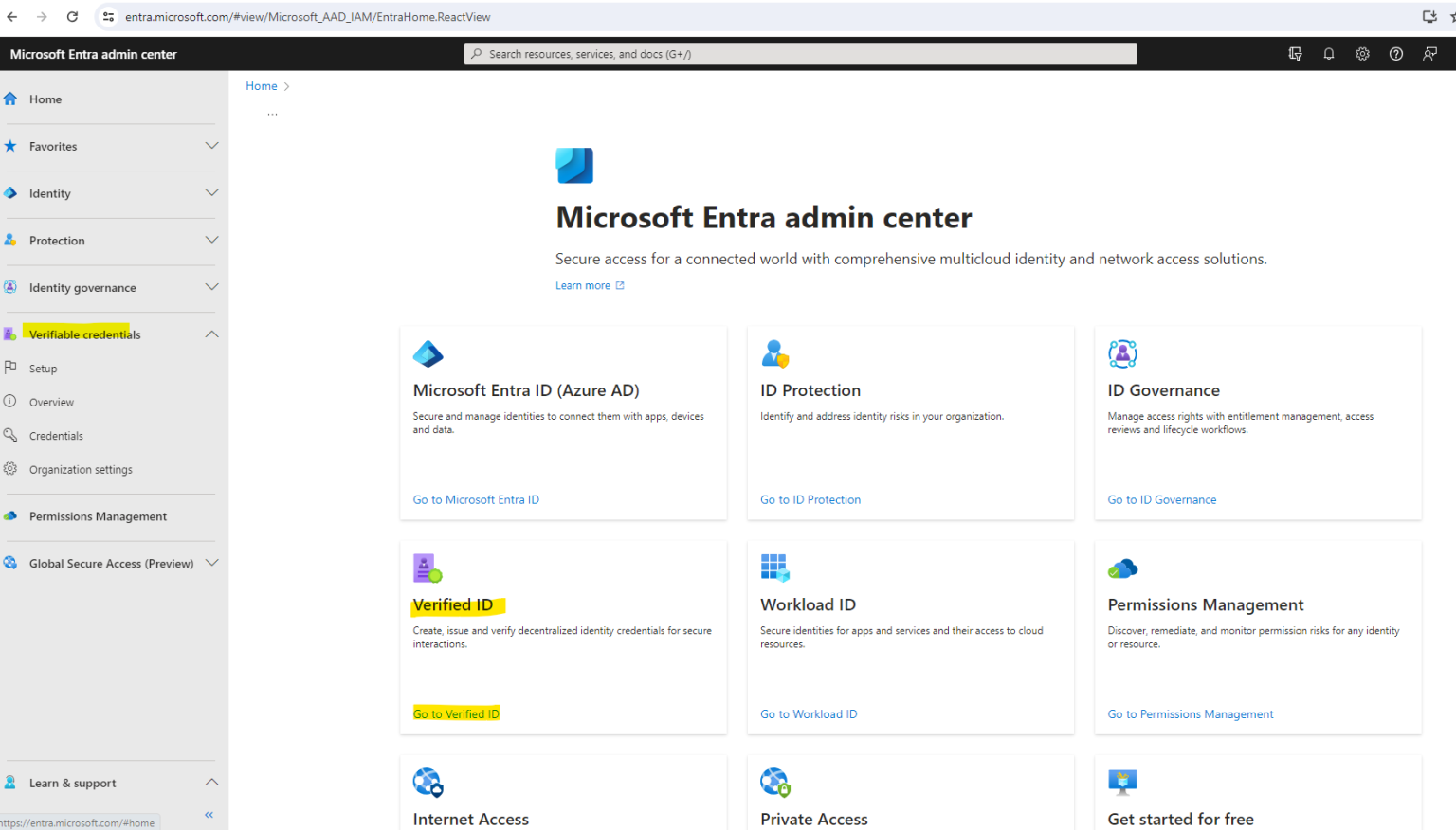Click the Go to ID Protection link
Image resolution: width=1456 pixels, height=830 pixels.
[810, 500]
